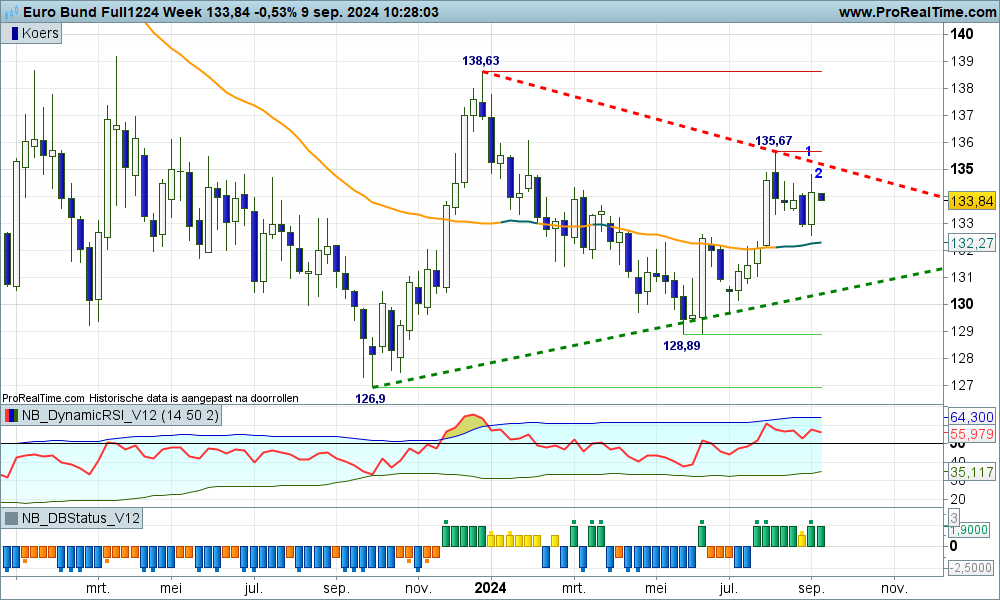The width and height of the screenshot is (1000, 600).
Task: Click the 126,9 low price annotation
Action: [x=370, y=398]
